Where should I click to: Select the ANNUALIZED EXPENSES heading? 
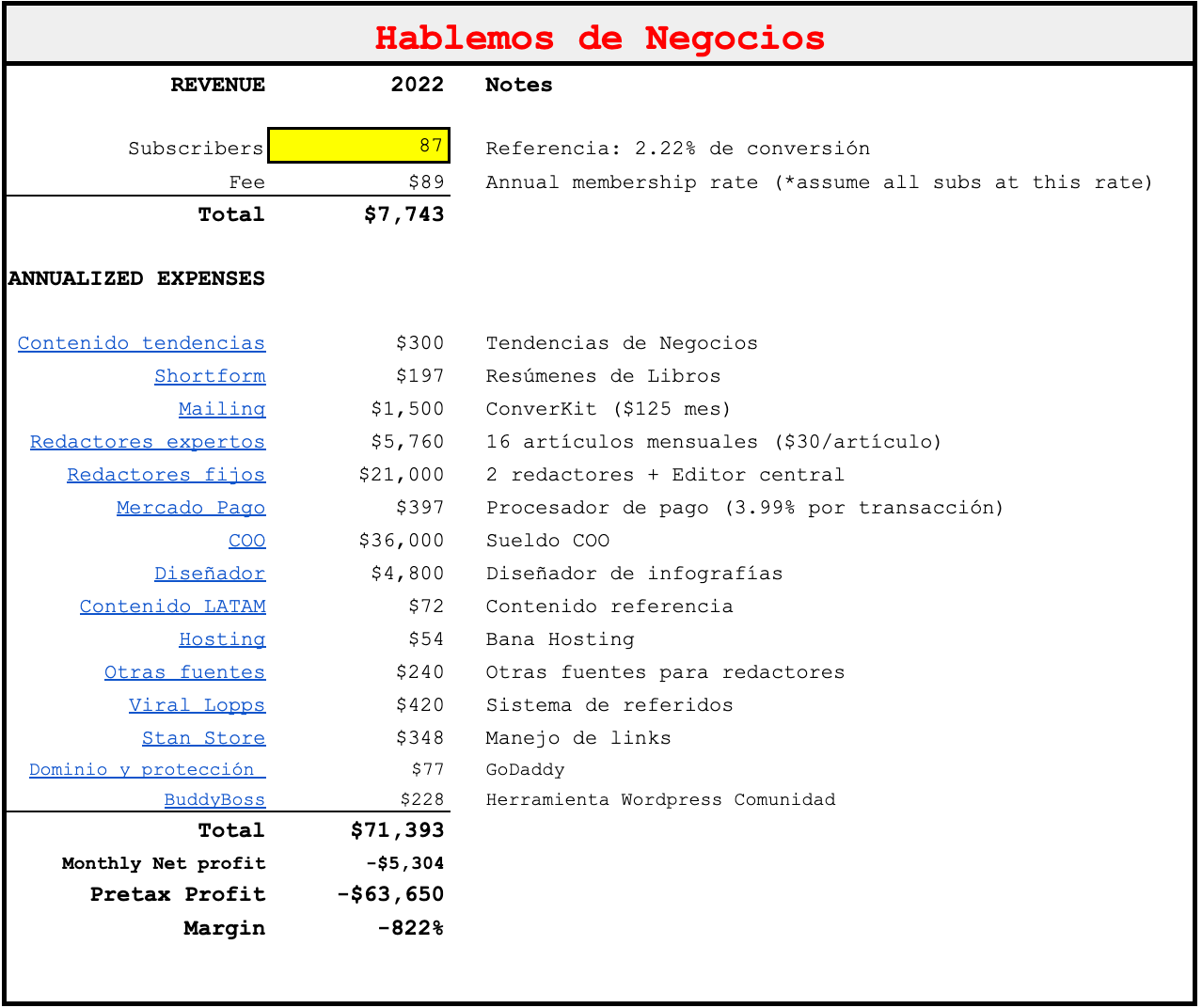pos(137,278)
